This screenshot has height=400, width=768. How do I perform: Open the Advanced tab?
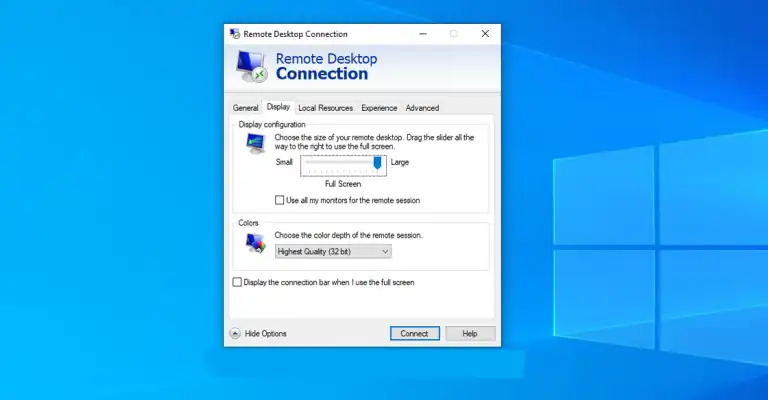tap(422, 108)
